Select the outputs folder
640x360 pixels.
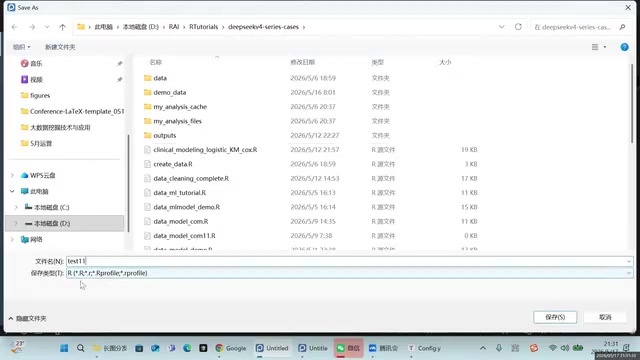[x=164, y=135]
